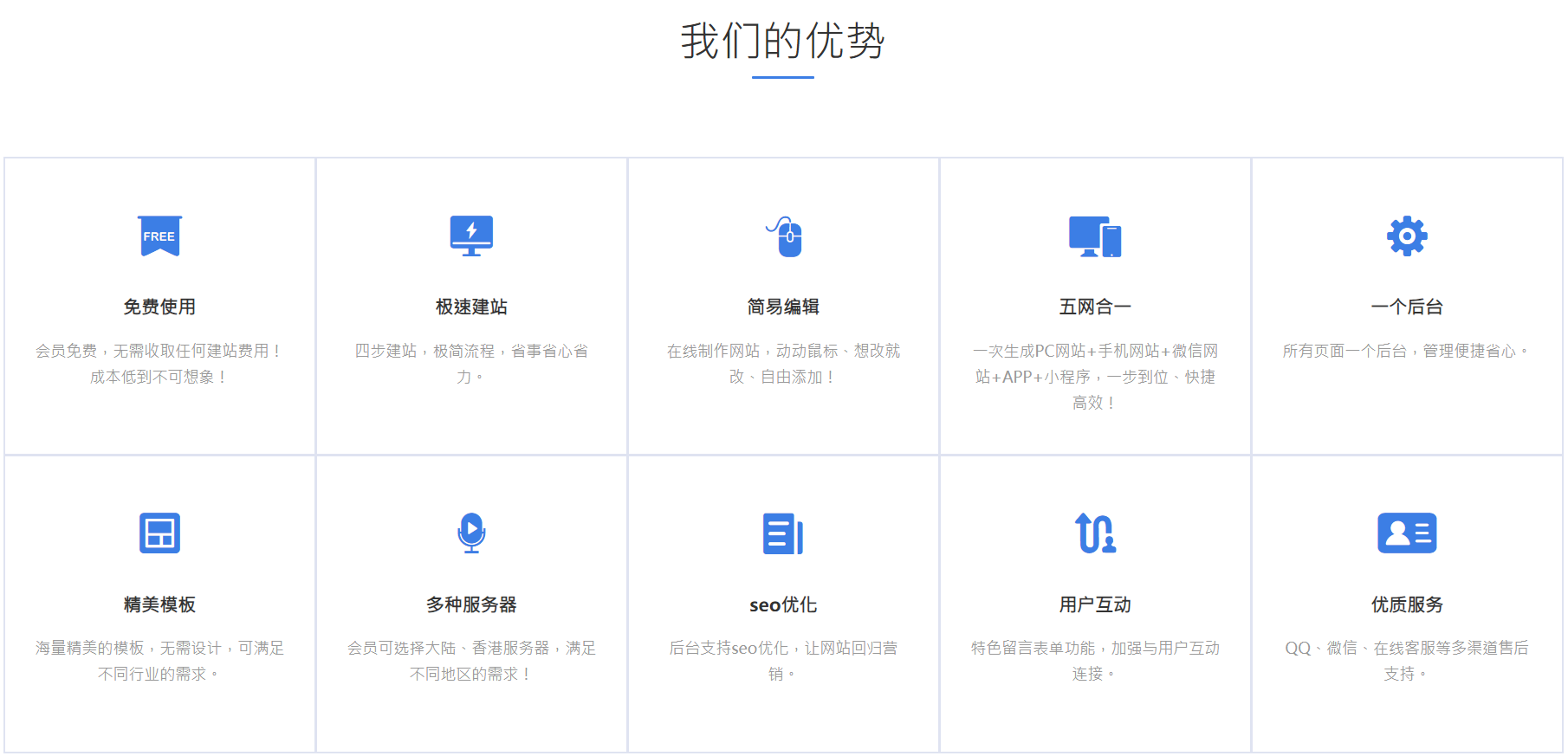Click the contact card service icon
1568x756 pixels.
(1407, 533)
